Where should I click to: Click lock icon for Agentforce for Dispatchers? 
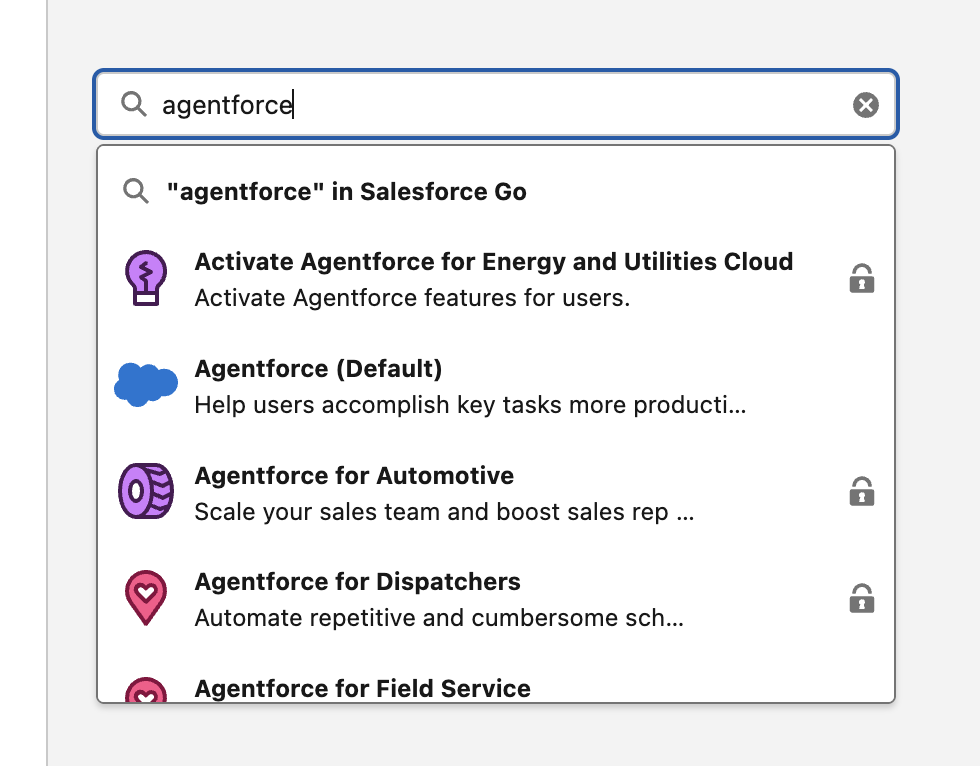[x=861, y=599]
